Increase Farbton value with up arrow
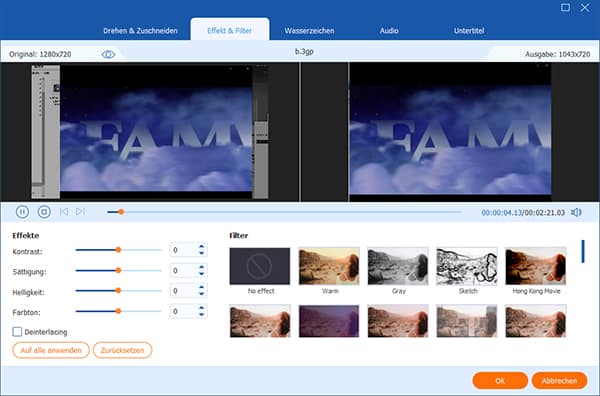 tap(202, 308)
